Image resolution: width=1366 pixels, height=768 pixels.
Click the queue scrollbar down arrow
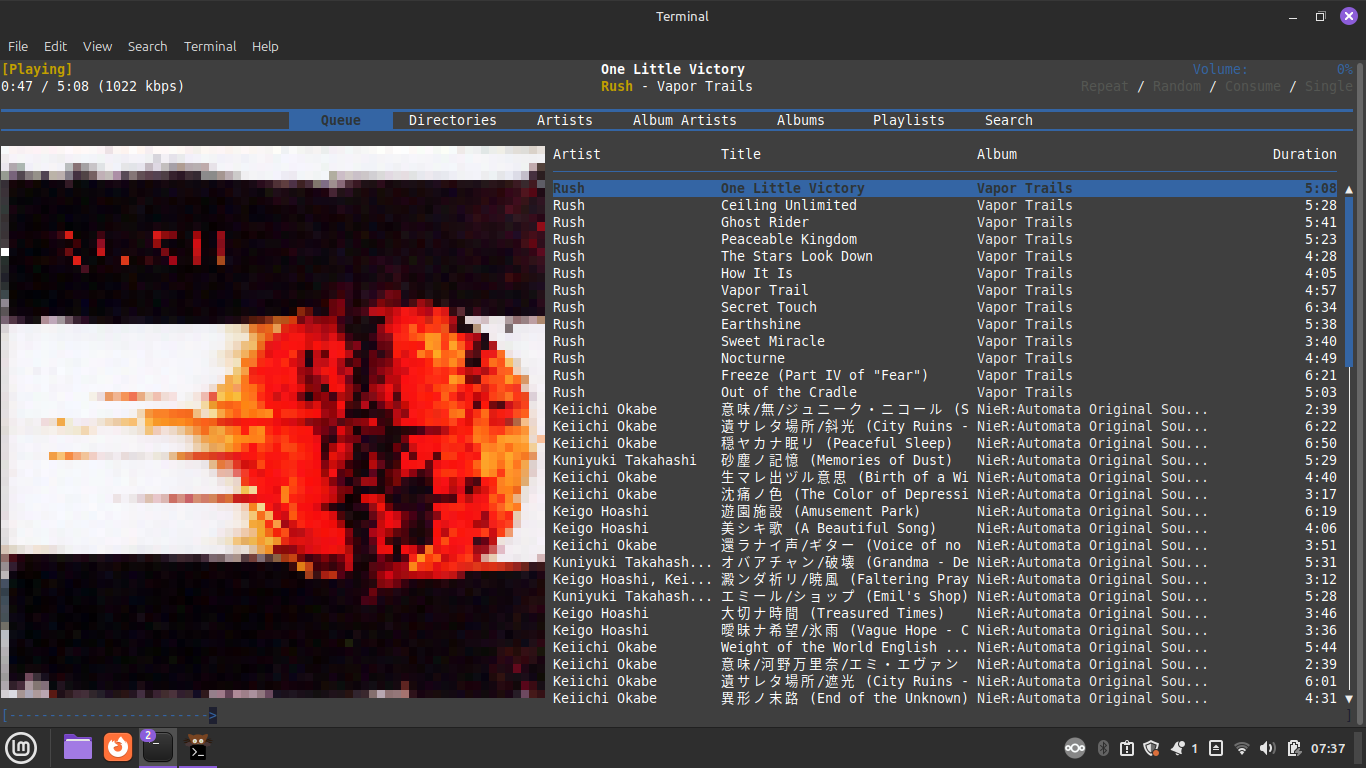point(1349,699)
